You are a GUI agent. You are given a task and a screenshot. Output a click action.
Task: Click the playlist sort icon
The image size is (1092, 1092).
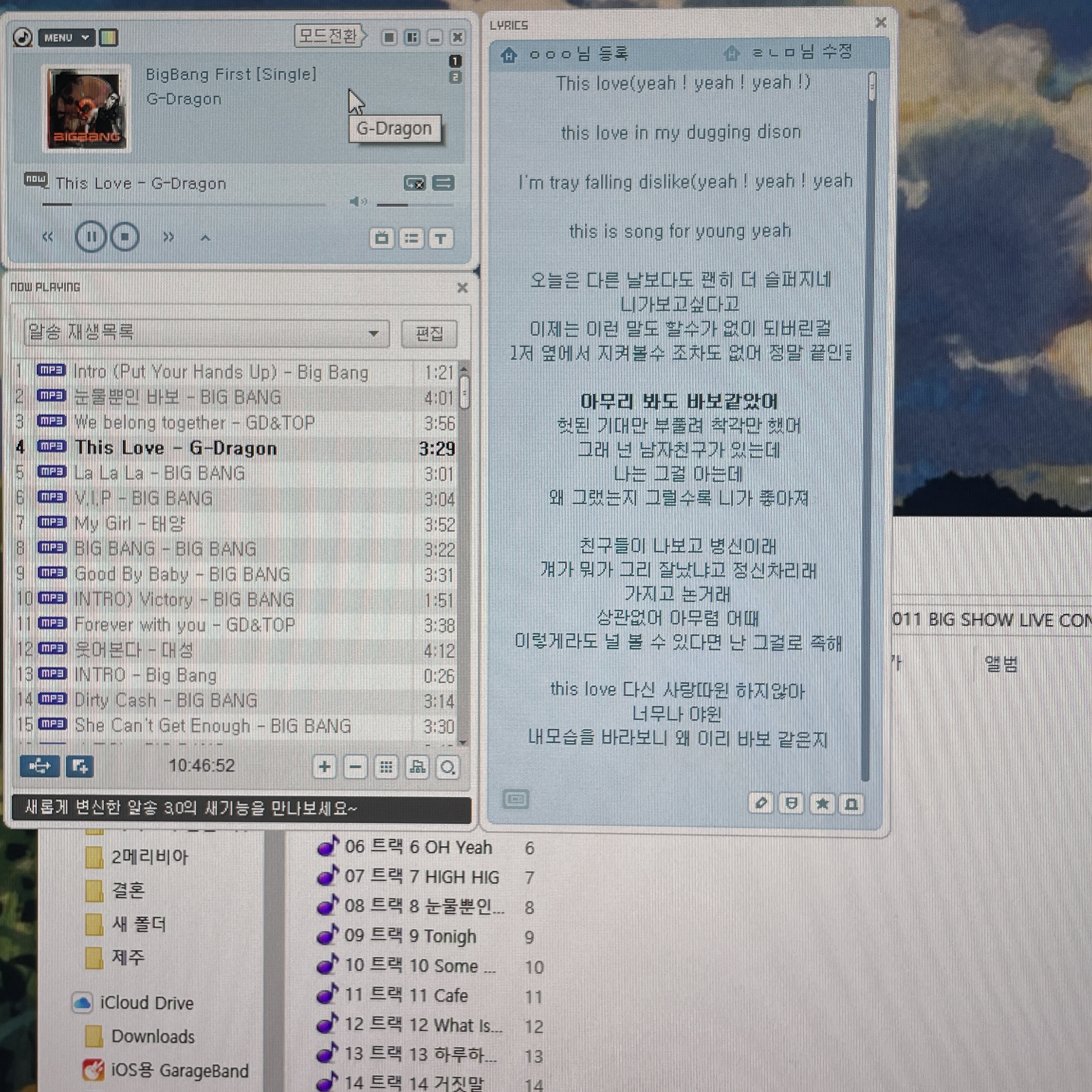[x=417, y=767]
